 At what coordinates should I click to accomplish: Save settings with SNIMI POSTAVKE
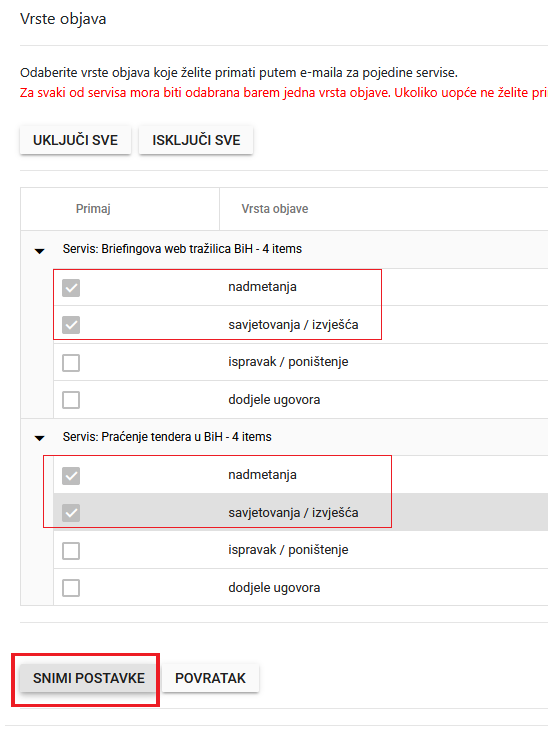89,678
